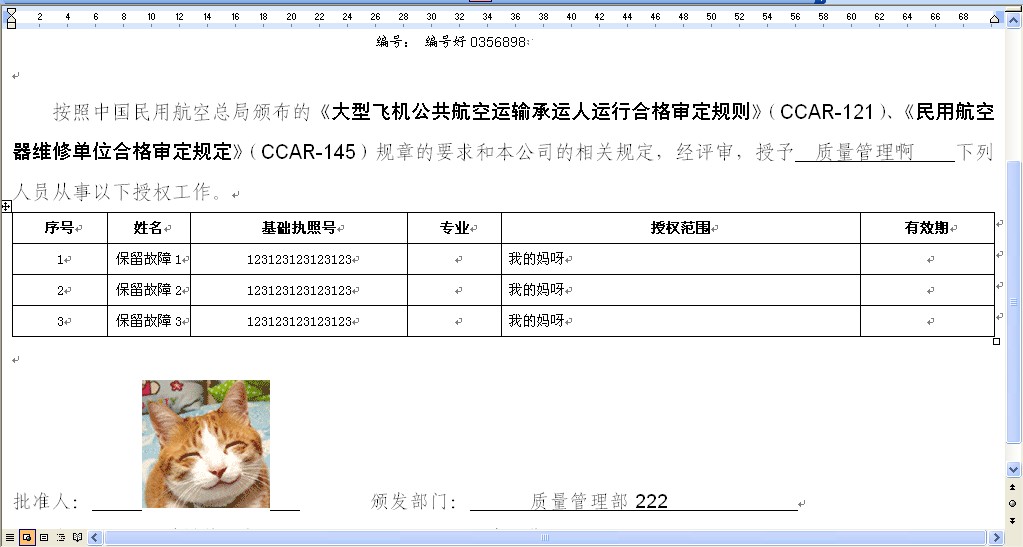Click the empty 专业 cell in row 1
Screen dimensions: 1023x547
455,259
